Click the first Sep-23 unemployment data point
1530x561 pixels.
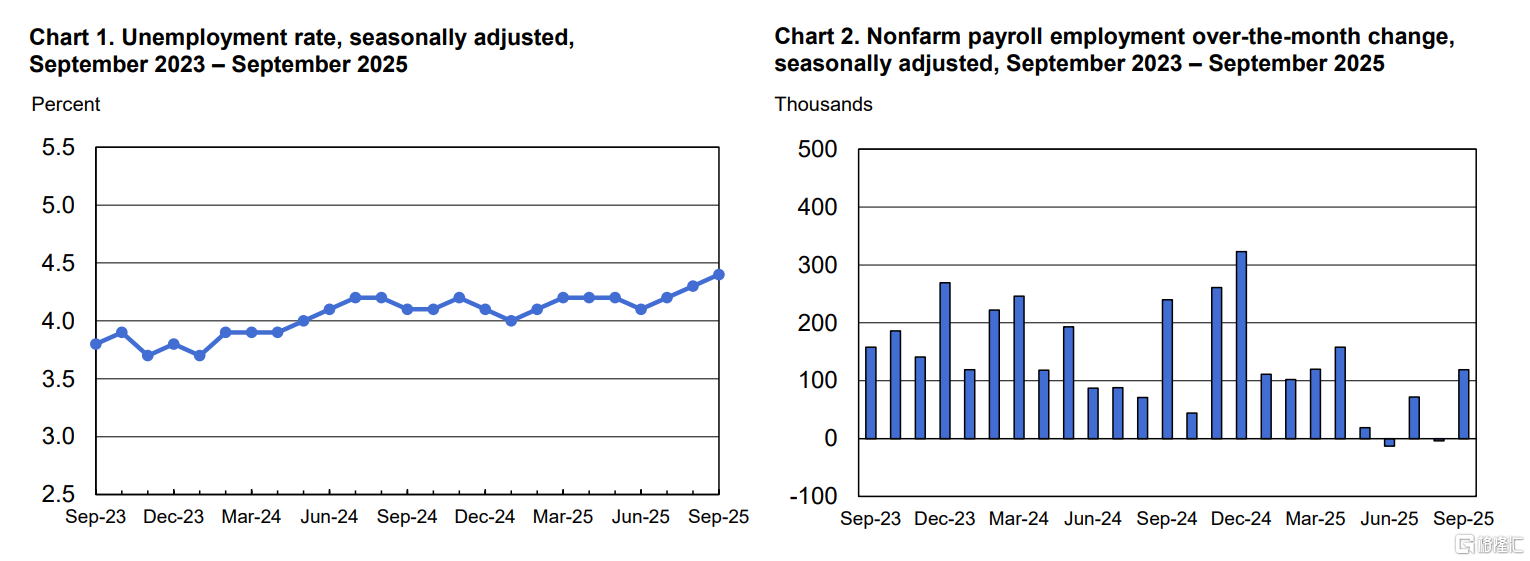(95, 344)
